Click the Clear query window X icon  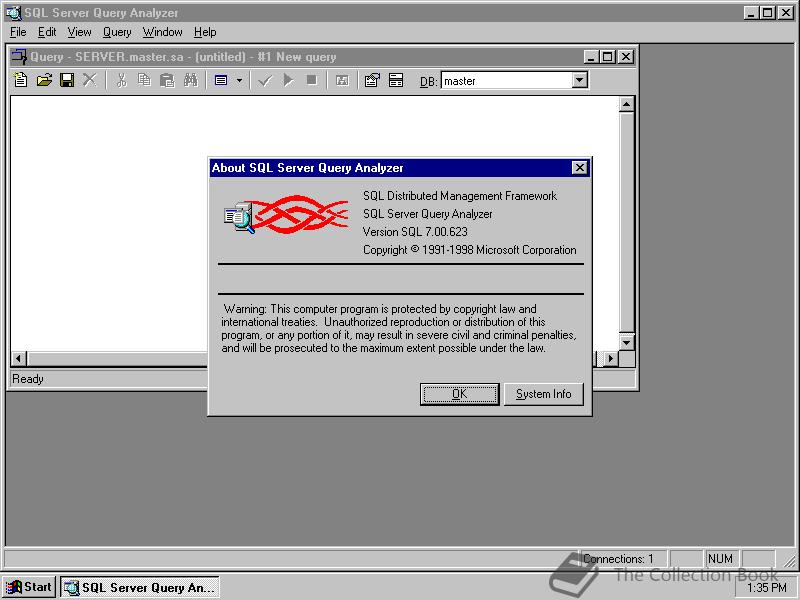pyautogui.click(x=90, y=80)
